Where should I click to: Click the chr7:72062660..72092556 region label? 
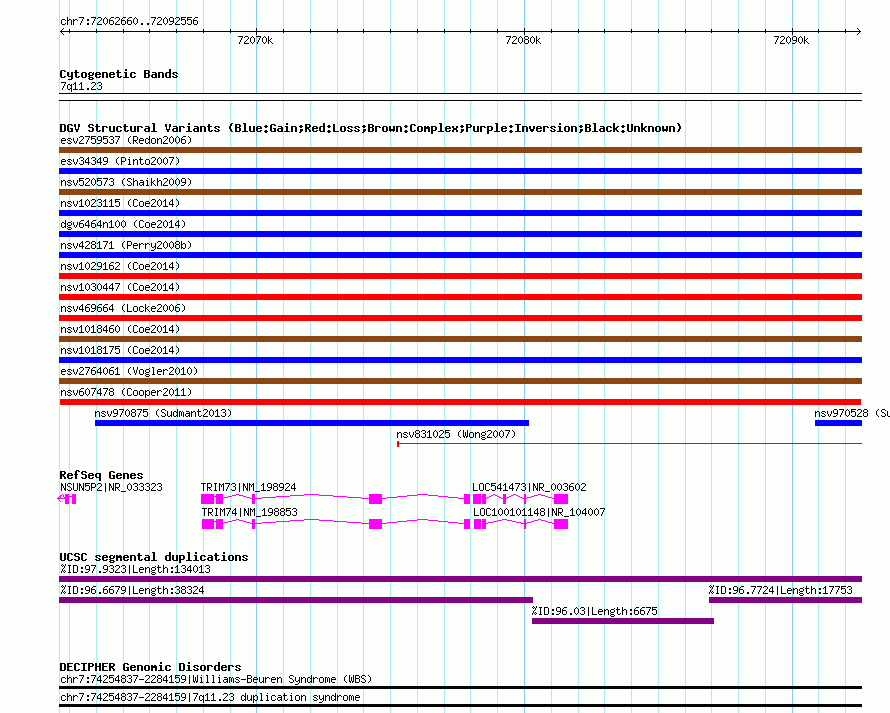[129, 21]
